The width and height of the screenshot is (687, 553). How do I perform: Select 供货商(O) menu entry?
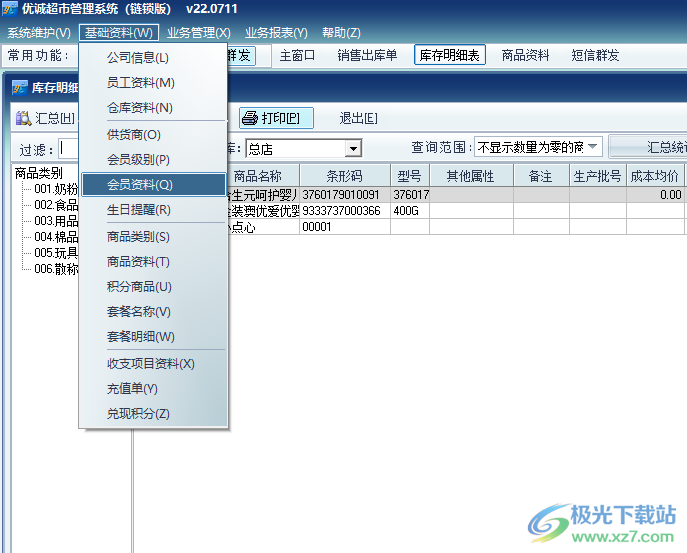[153, 135]
